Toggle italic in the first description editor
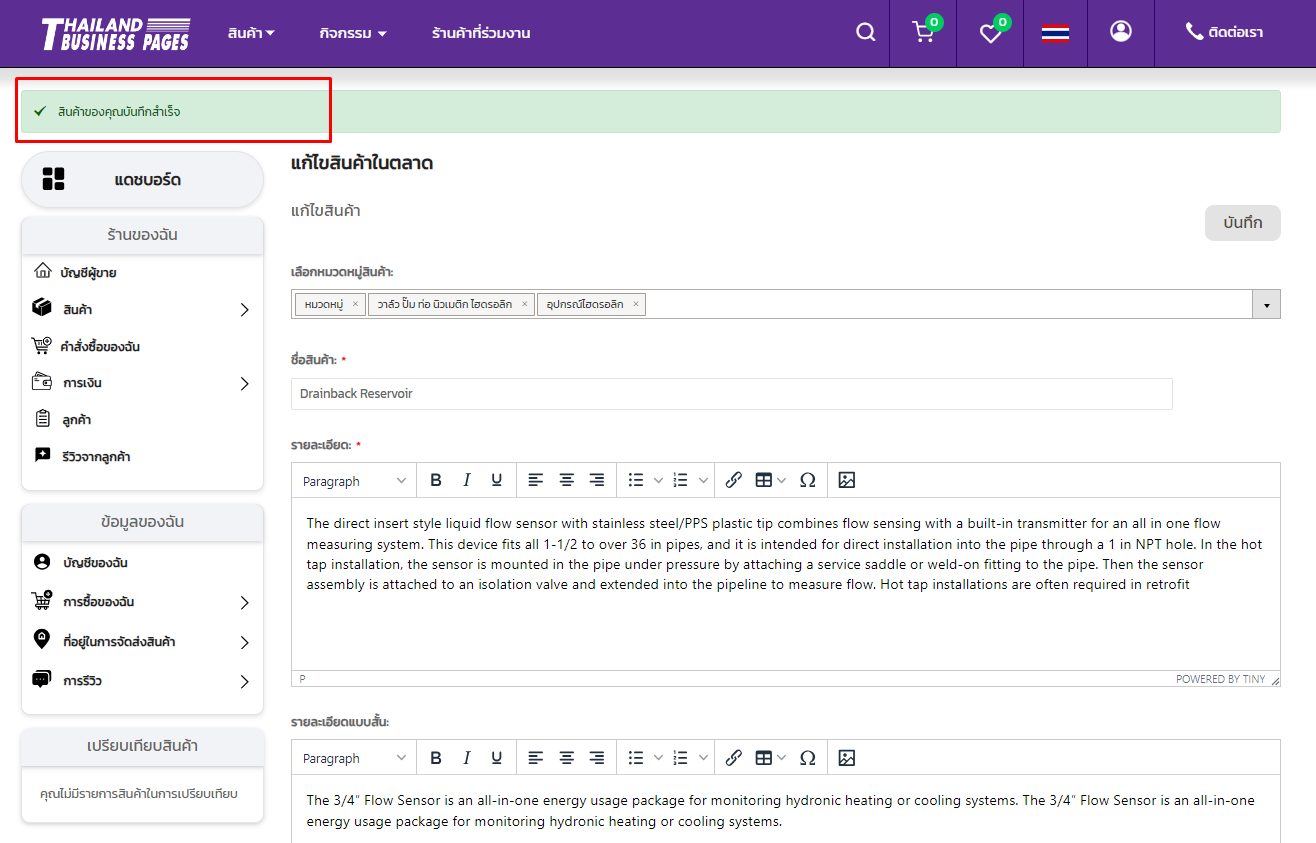This screenshot has height=843, width=1316. tap(466, 480)
